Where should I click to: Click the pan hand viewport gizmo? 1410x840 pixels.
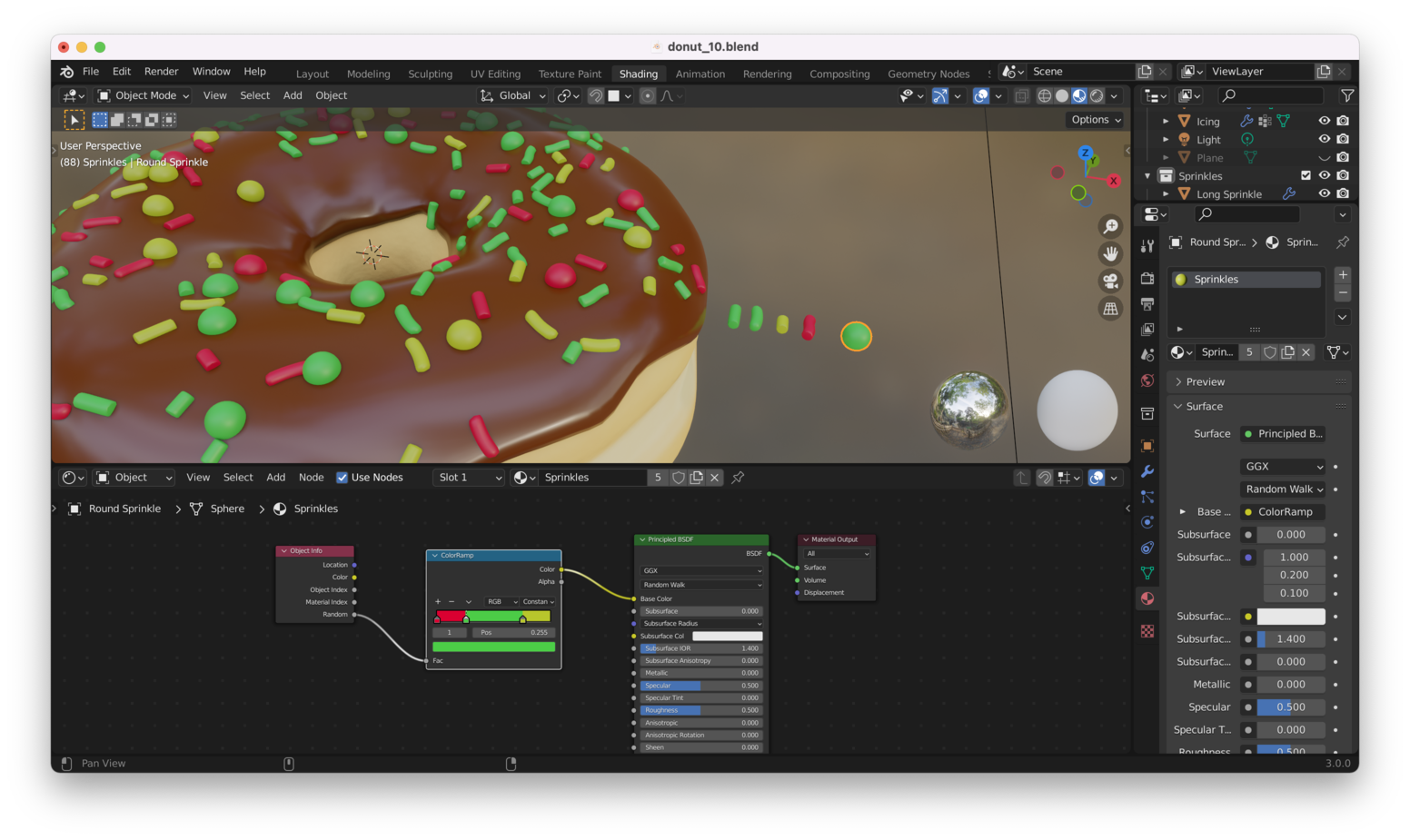1110,253
